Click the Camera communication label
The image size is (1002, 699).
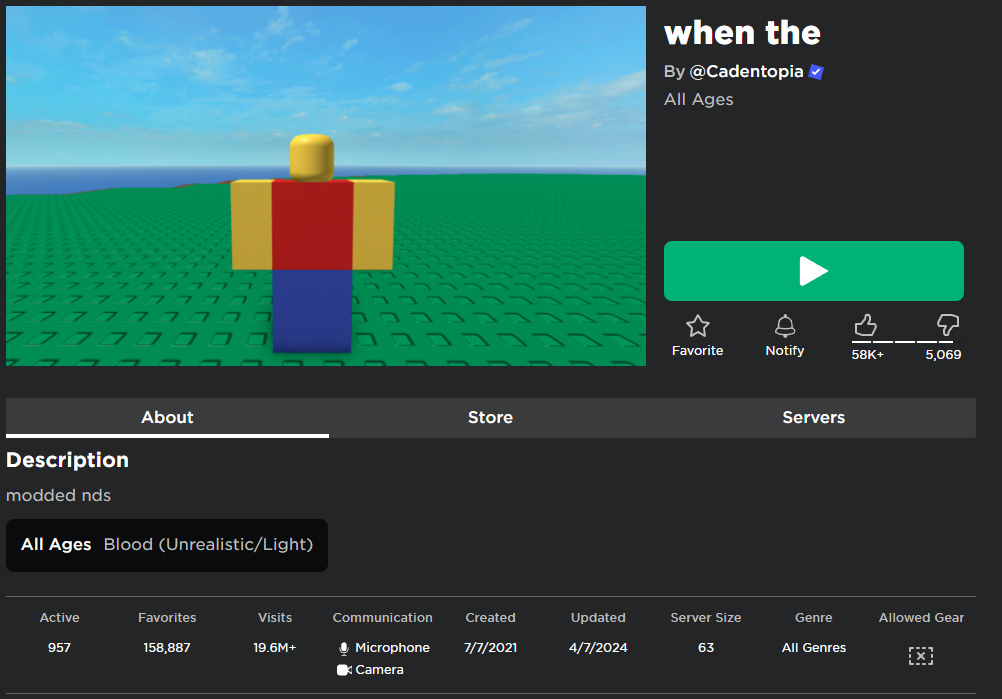tap(380, 670)
